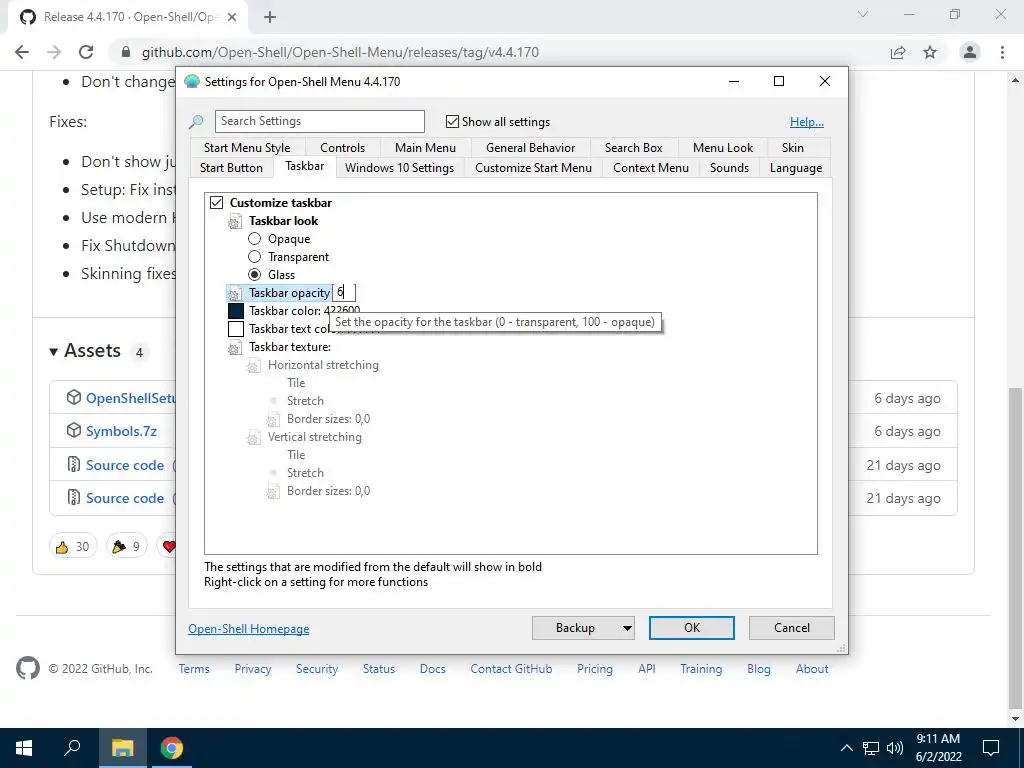This screenshot has height=768, width=1024.
Task: Open the Context Menu tab
Action: (651, 168)
